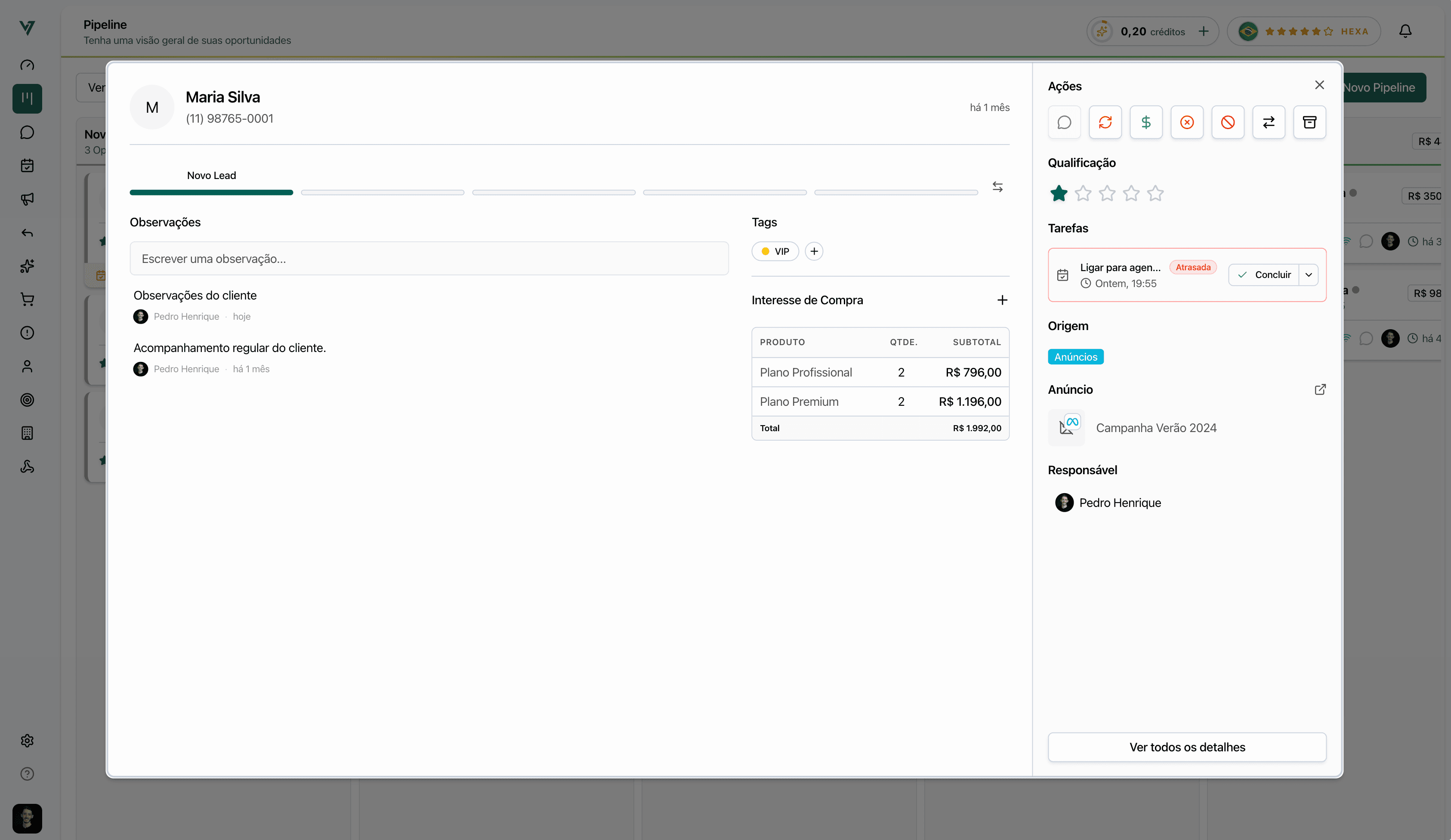
Task: Click the red ban circle action
Action: pyautogui.click(x=1228, y=122)
